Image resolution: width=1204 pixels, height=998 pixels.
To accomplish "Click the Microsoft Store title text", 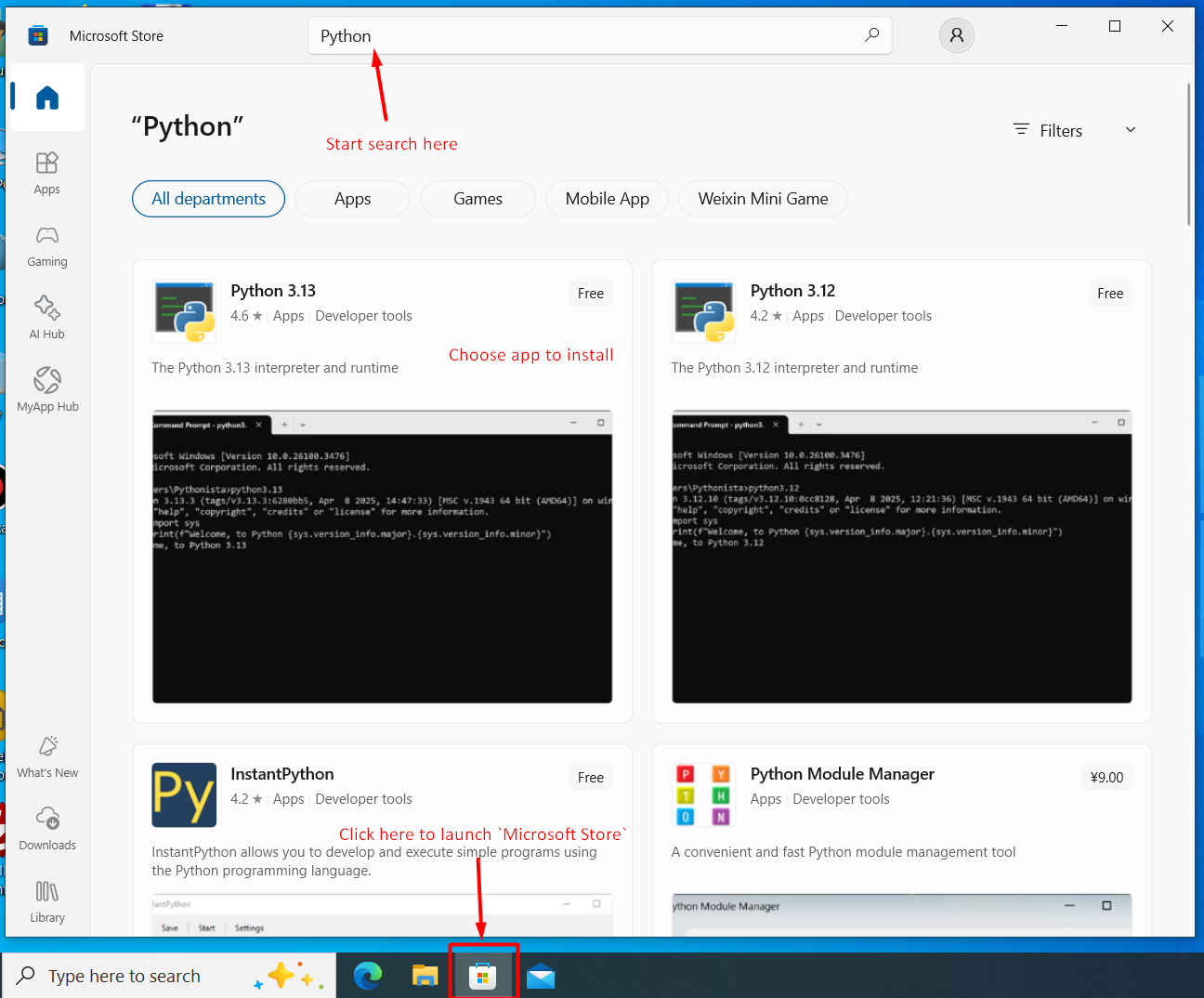I will pyautogui.click(x=116, y=36).
